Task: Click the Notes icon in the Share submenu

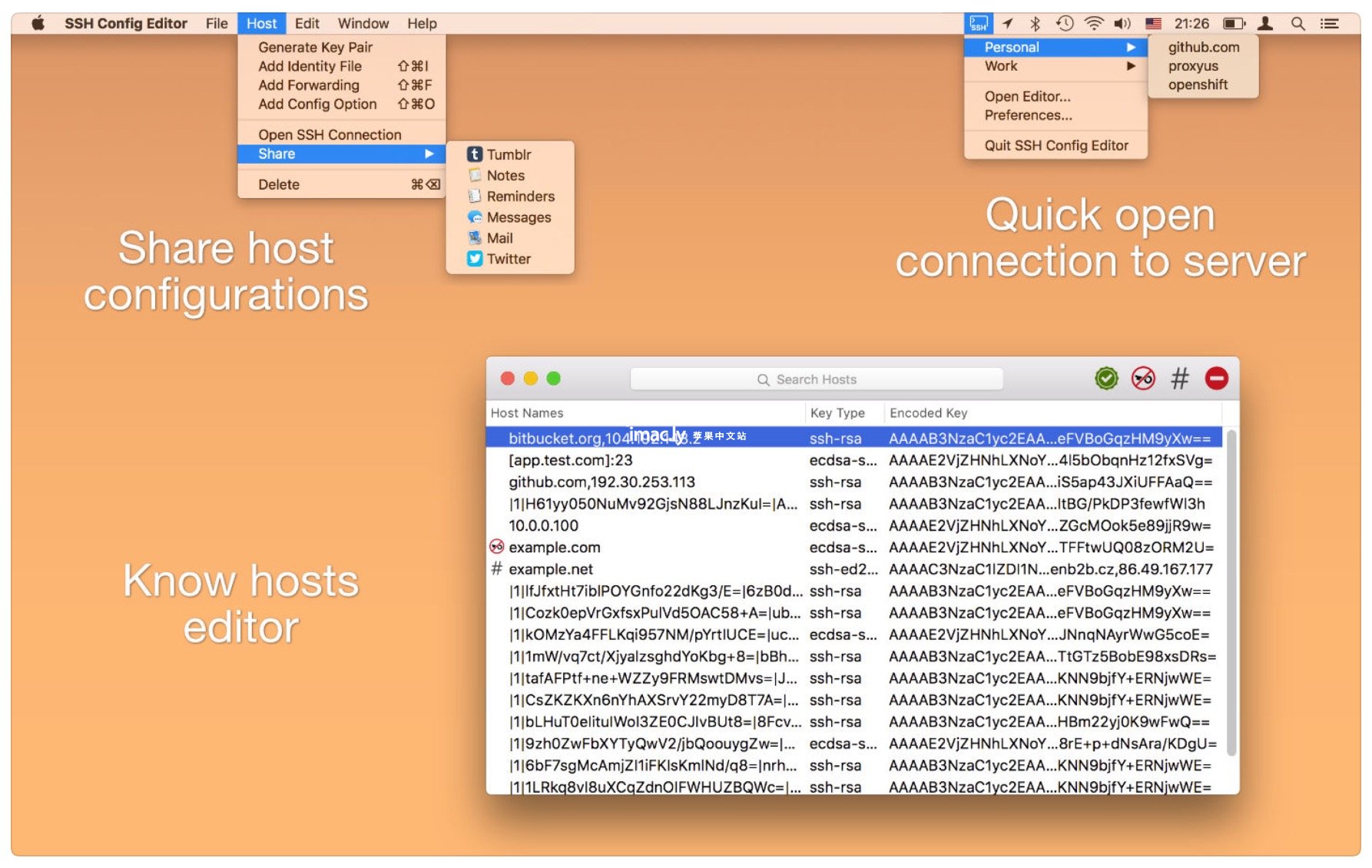Action: click(x=475, y=175)
